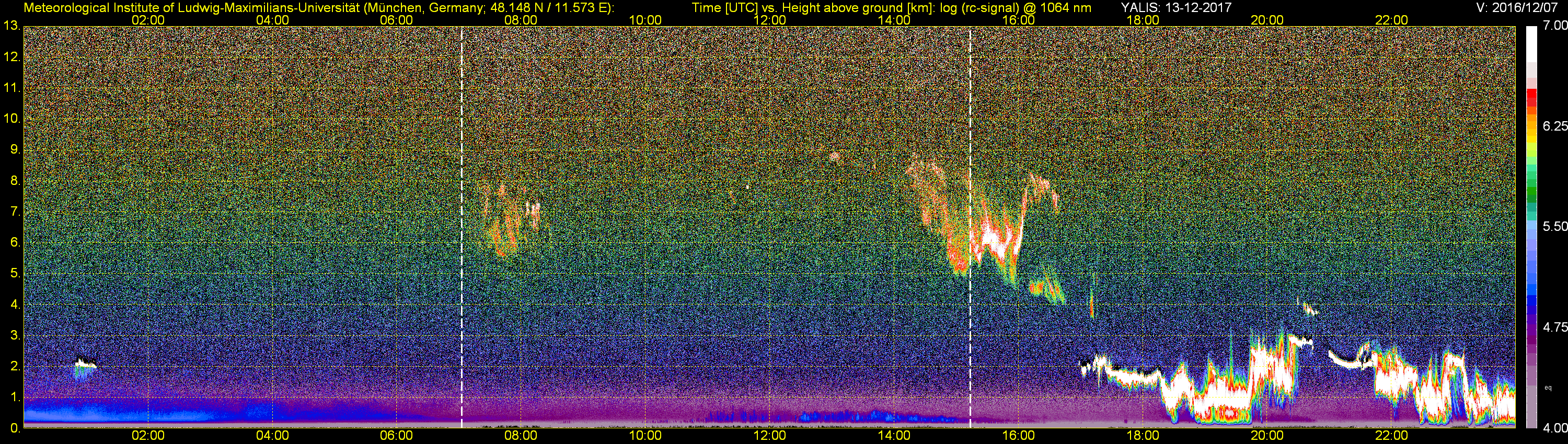Click the 02:00 label on the upper time axis
Screen dimensions: 1568x444
click(x=148, y=20)
